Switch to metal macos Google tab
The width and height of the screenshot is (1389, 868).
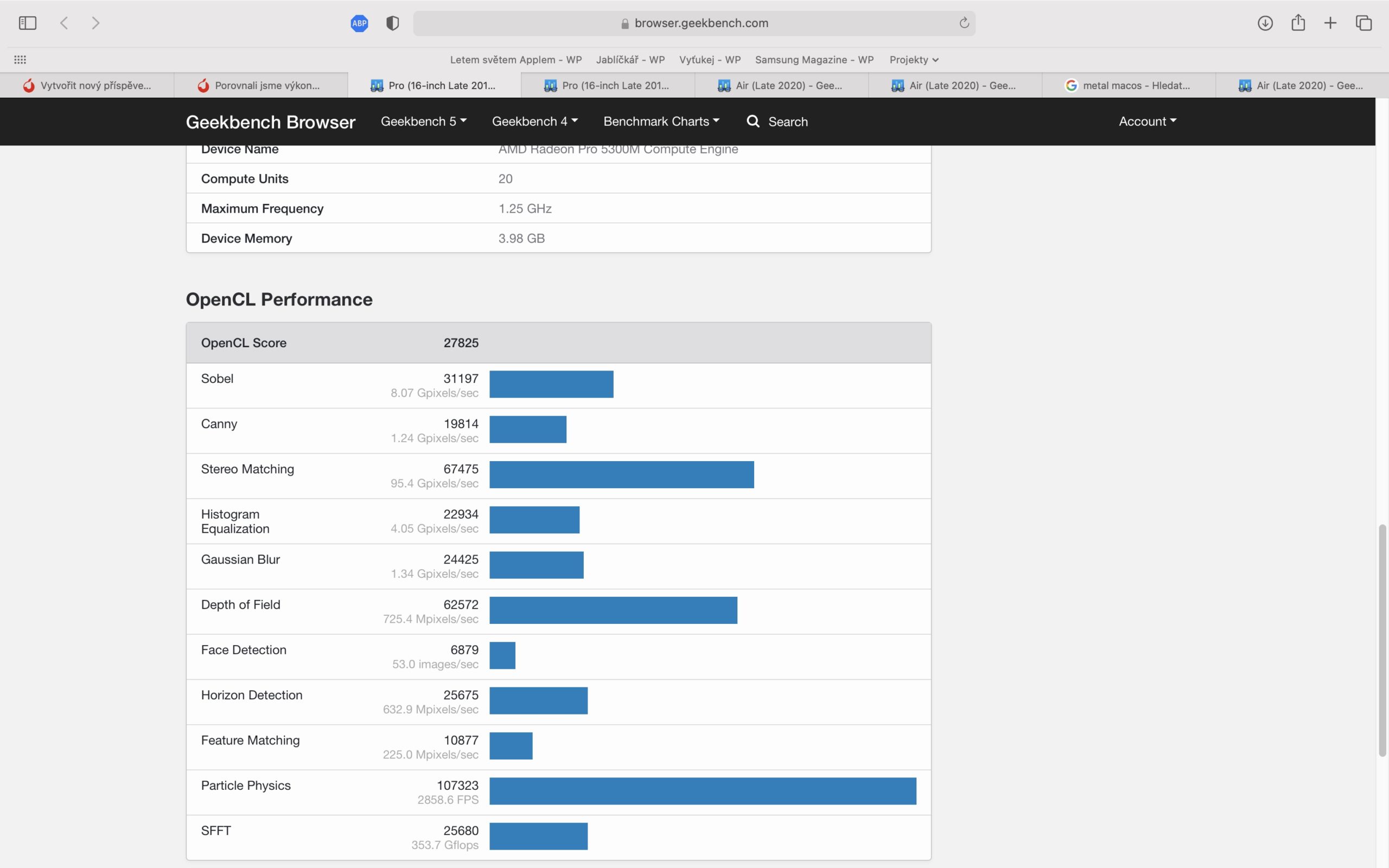point(1129,86)
